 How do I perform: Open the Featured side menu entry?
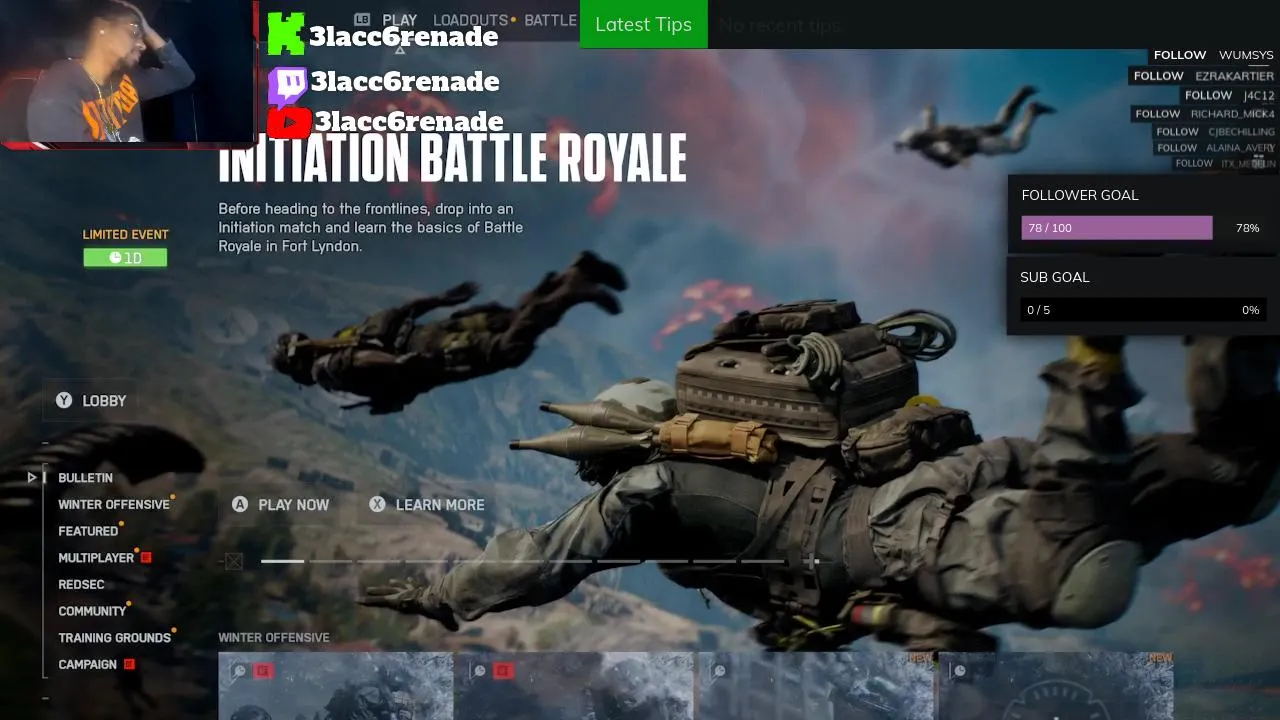88,531
